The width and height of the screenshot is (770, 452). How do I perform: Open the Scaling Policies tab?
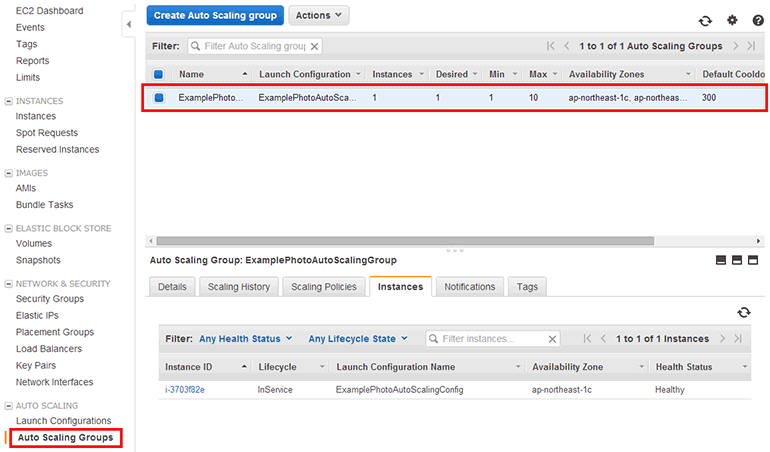(x=323, y=287)
